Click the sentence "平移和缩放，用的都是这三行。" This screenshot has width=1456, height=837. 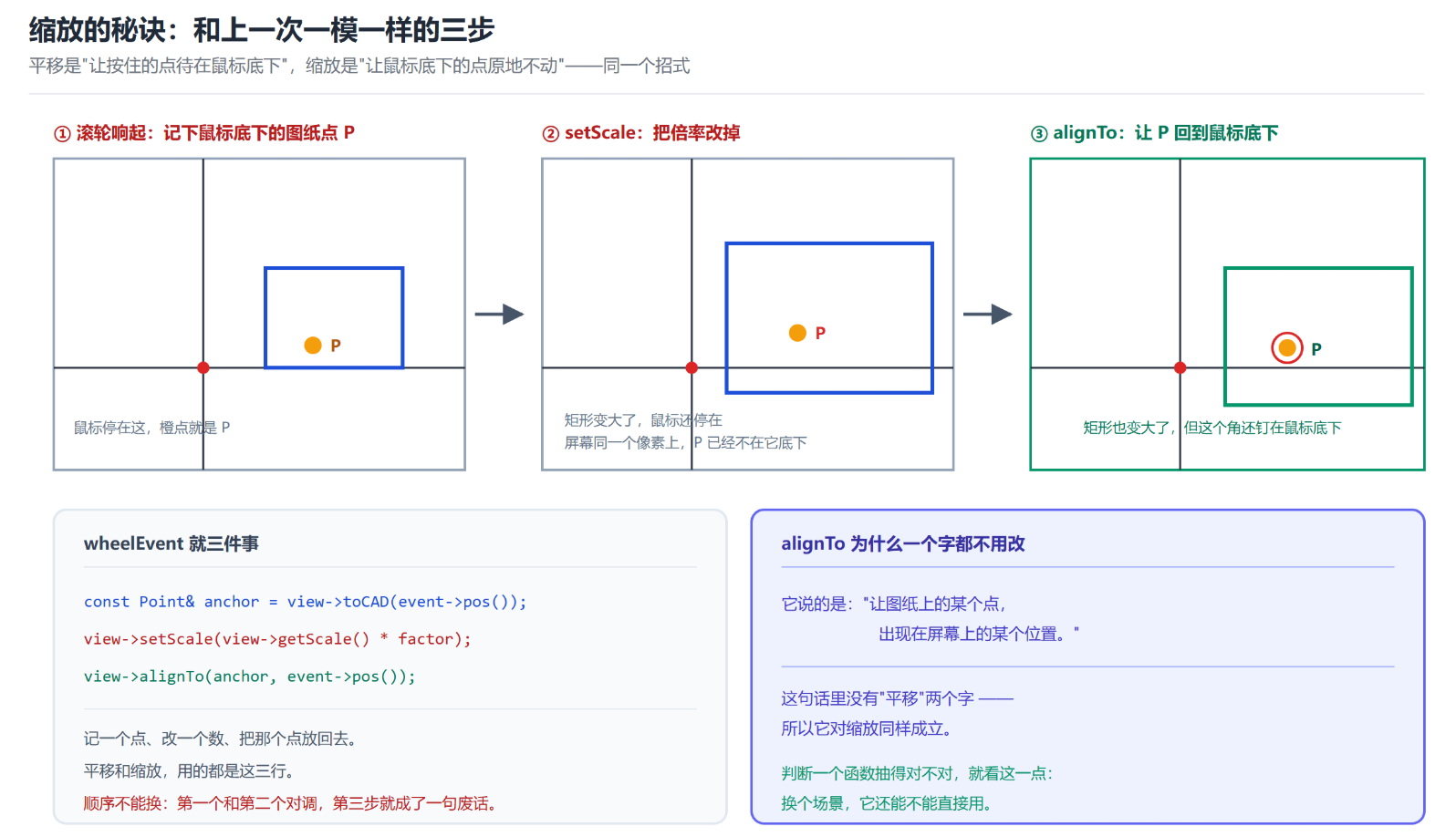click(x=192, y=771)
